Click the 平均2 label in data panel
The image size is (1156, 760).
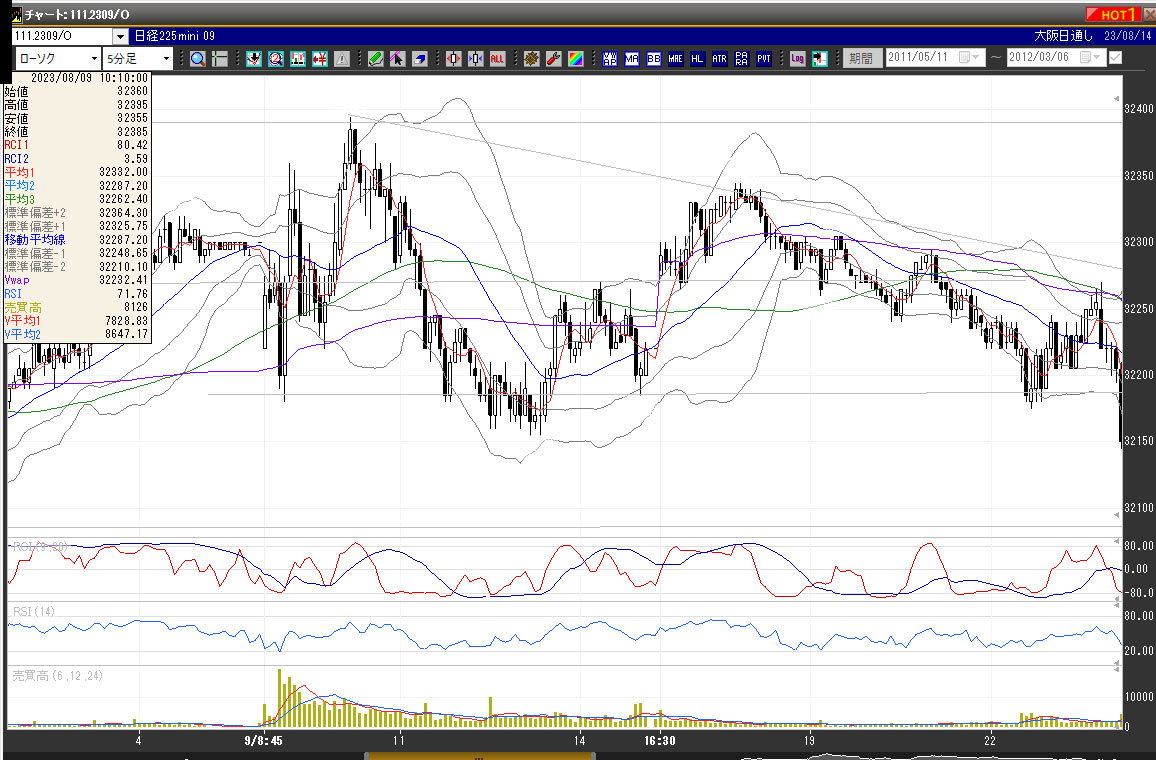20,186
